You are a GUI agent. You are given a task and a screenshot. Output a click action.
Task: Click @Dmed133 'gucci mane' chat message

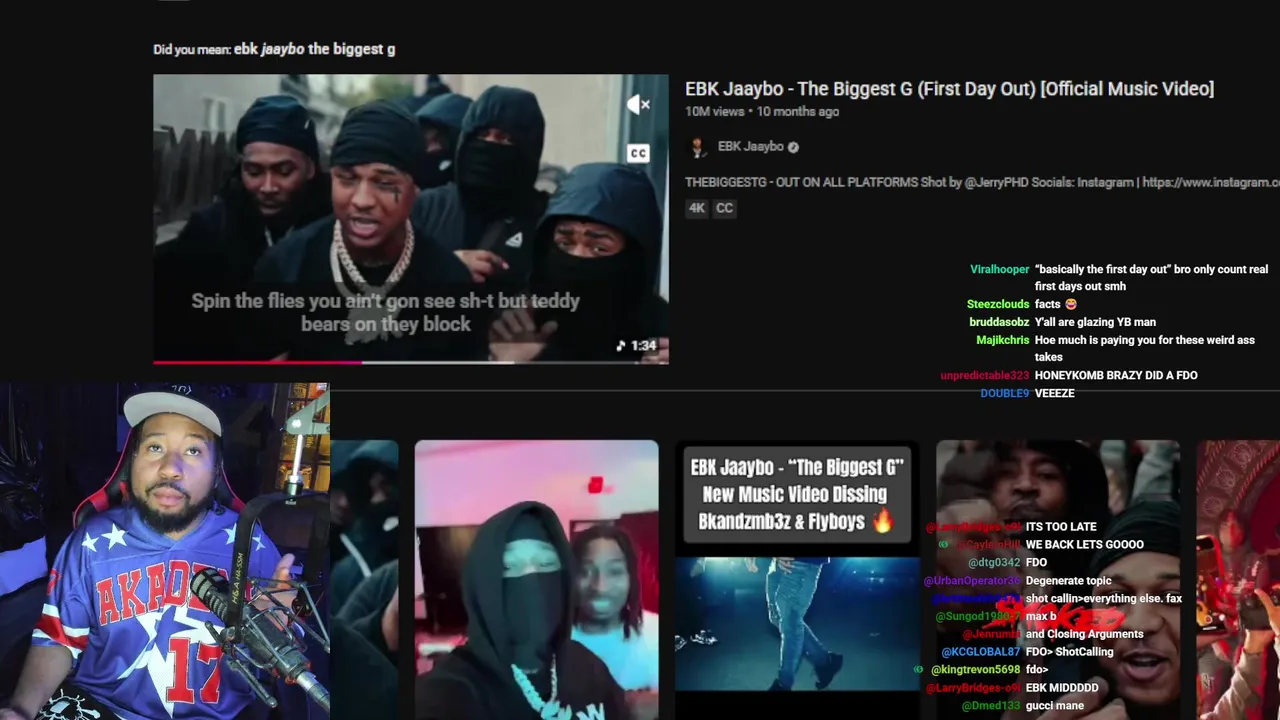[x=1055, y=706]
